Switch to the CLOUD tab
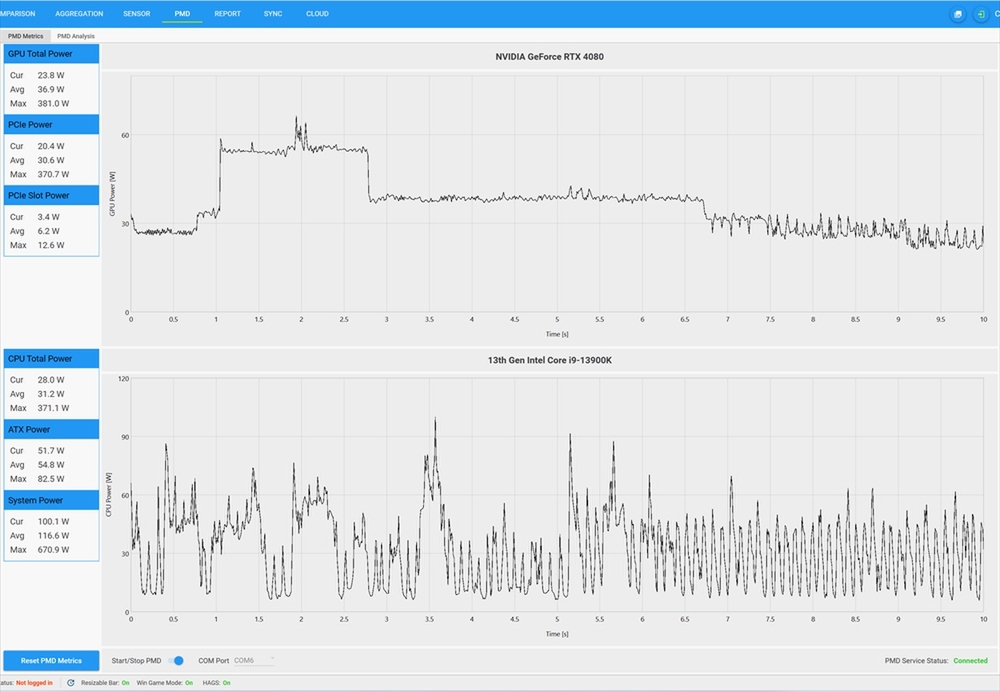 [317, 13]
